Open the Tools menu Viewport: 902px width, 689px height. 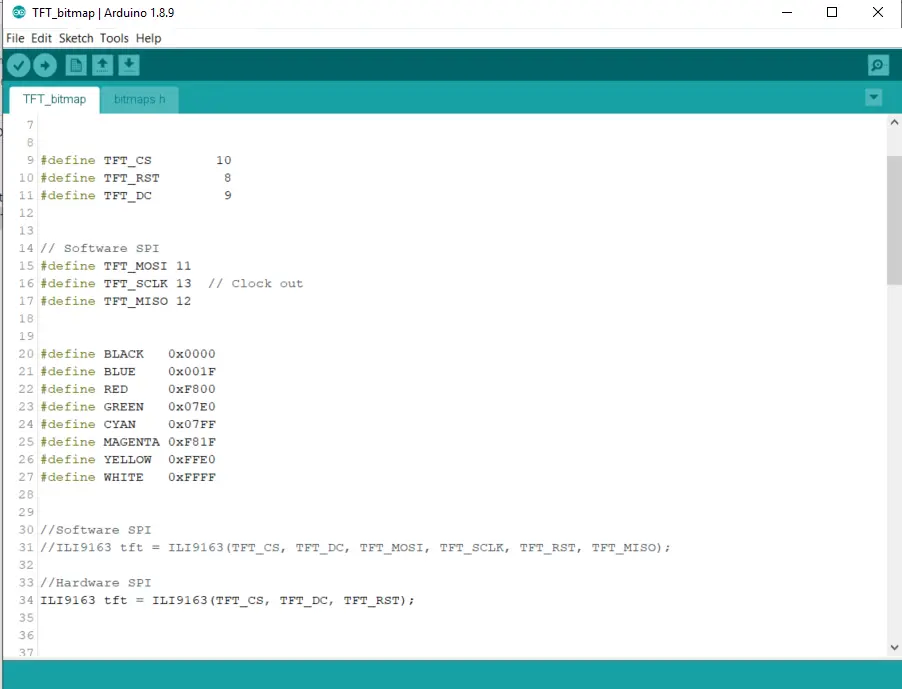click(x=114, y=38)
